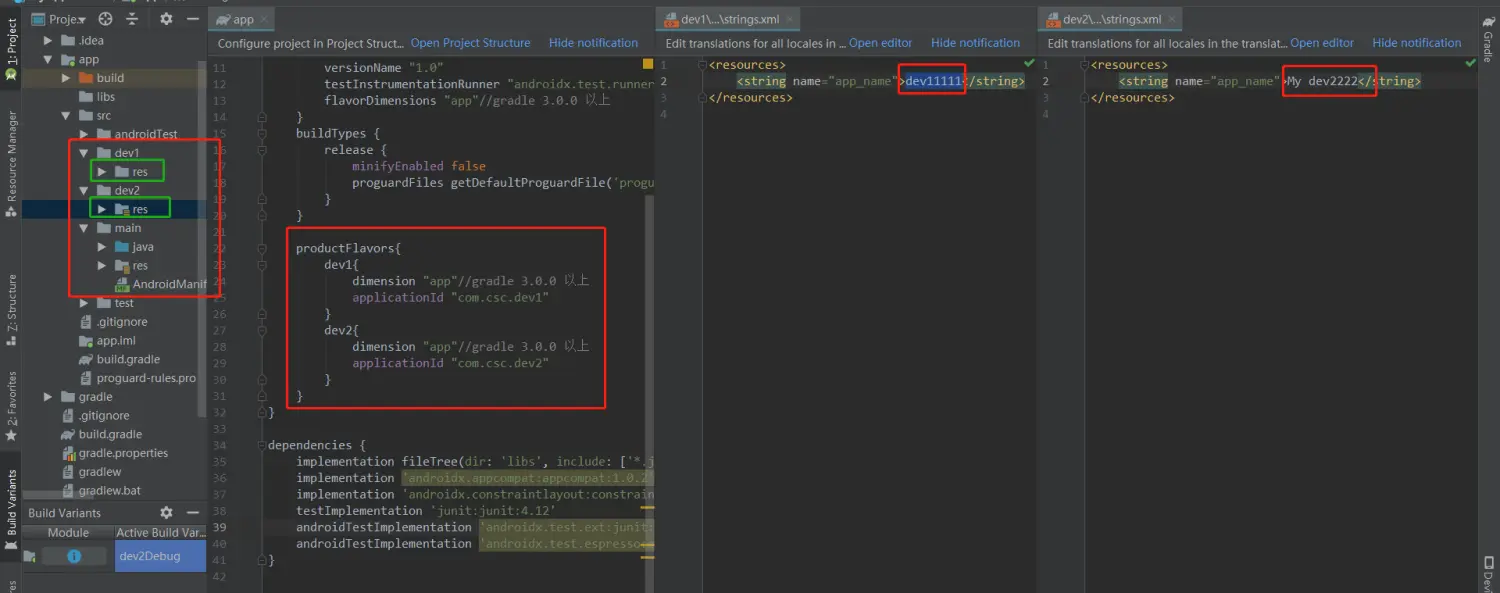1500x593 pixels.
Task: Switch to the app editor tab
Action: [x=234, y=19]
